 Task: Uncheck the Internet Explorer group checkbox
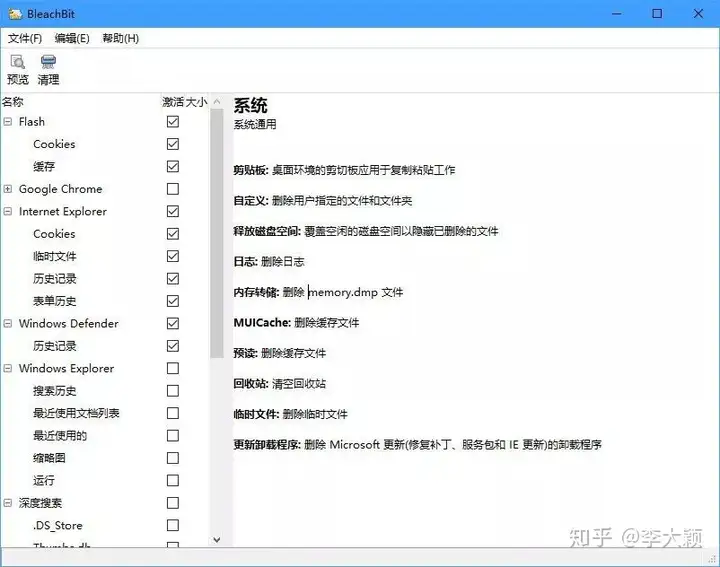pos(173,211)
